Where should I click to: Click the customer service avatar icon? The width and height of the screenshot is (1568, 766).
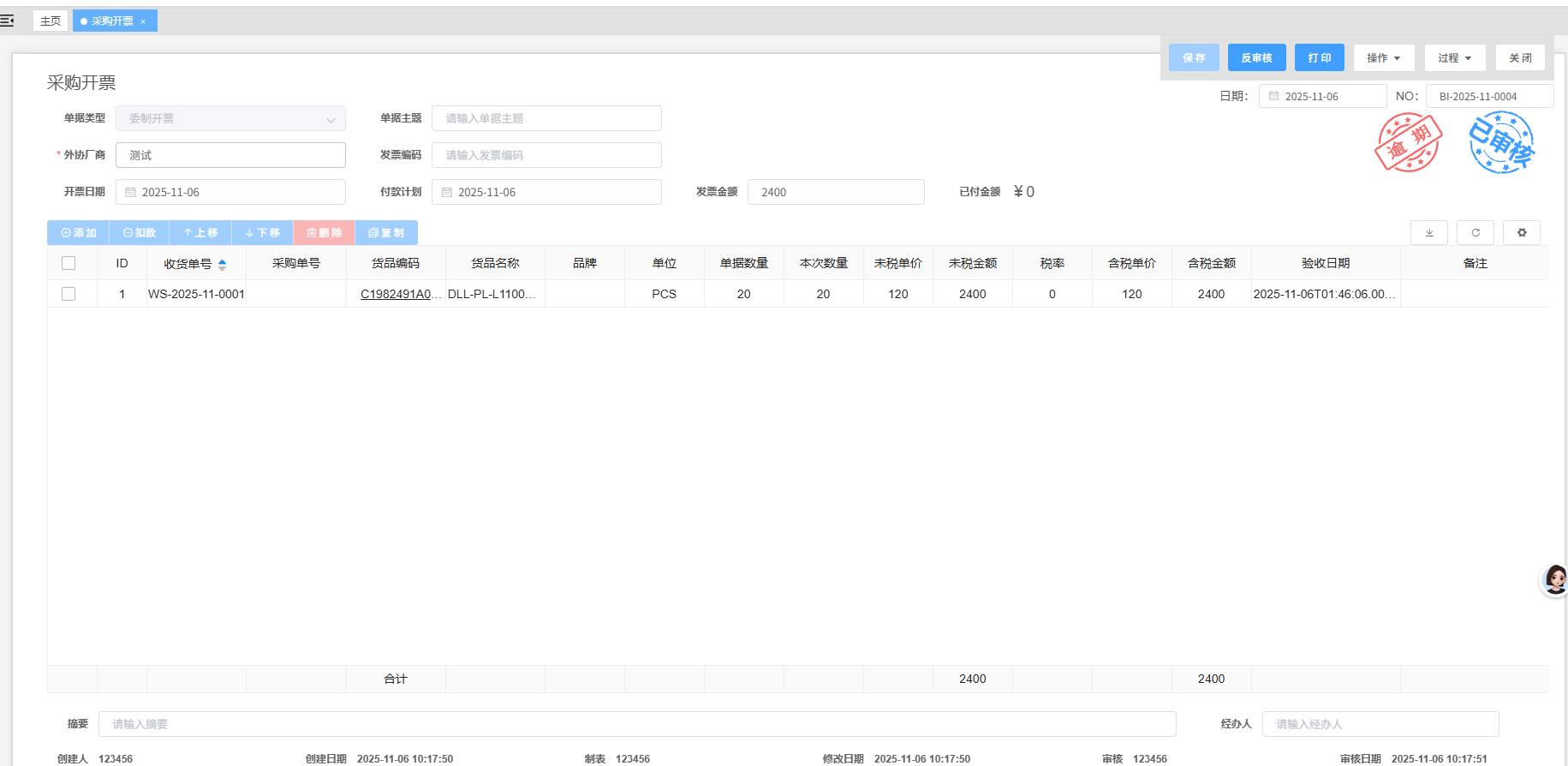(x=1554, y=580)
